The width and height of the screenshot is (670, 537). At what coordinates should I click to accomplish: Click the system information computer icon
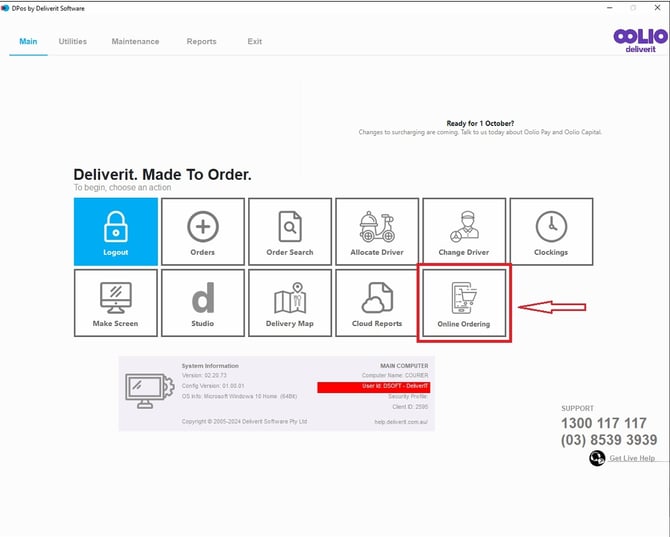click(x=150, y=391)
